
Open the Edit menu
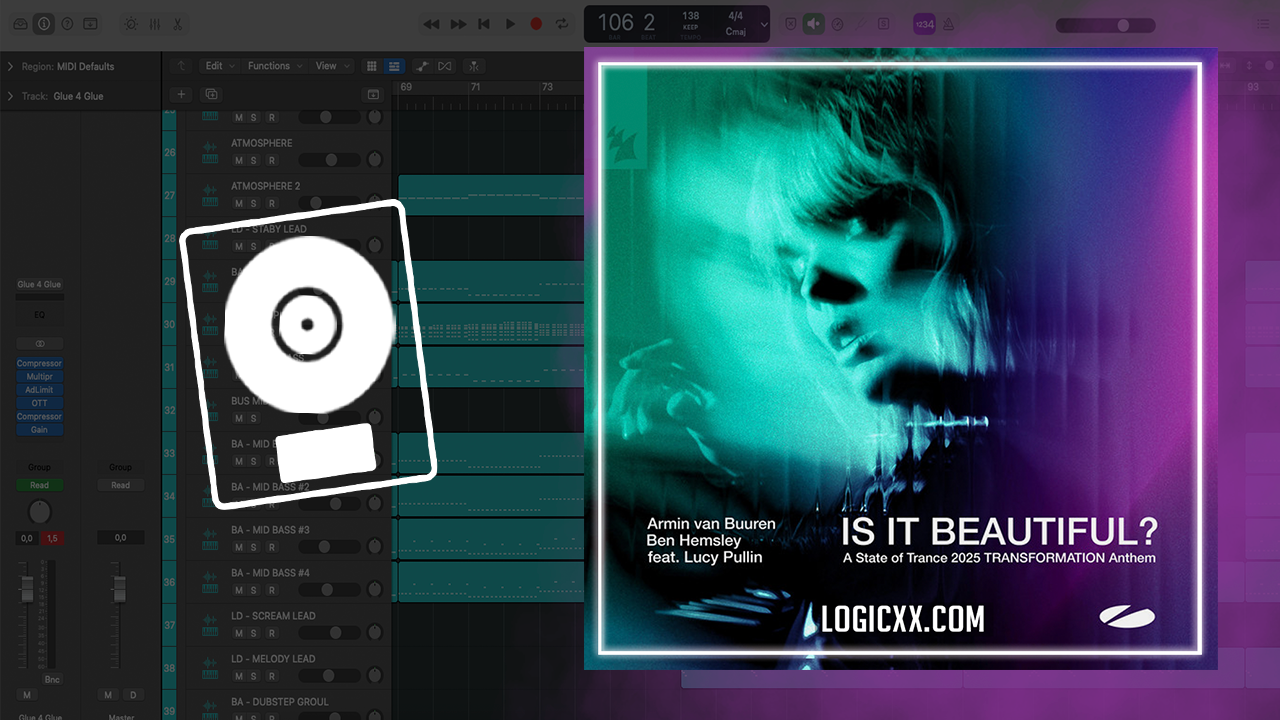tap(219, 66)
